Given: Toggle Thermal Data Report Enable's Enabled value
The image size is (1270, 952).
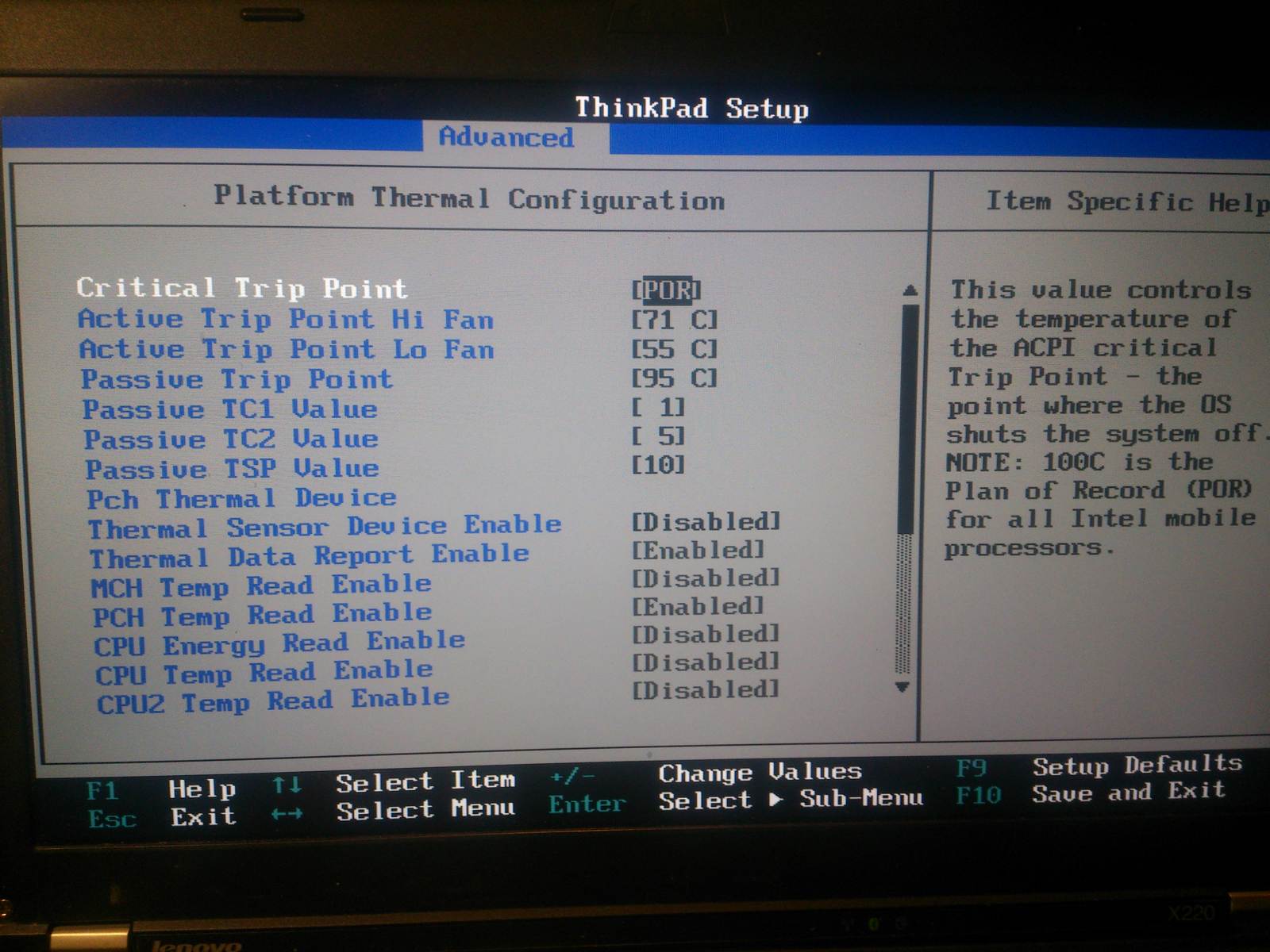Looking at the screenshot, I should point(698,550).
